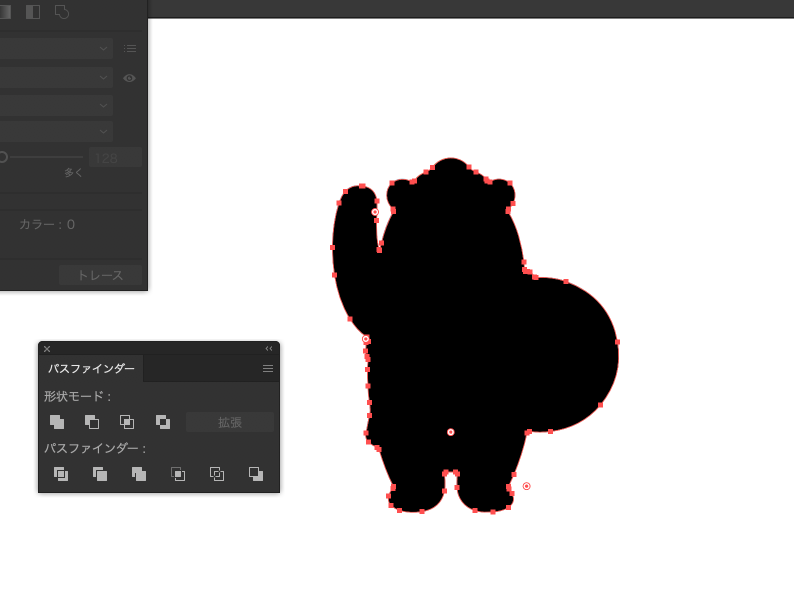794x606 pixels.
Task: Click the threshold slider handle
Action: [3, 157]
